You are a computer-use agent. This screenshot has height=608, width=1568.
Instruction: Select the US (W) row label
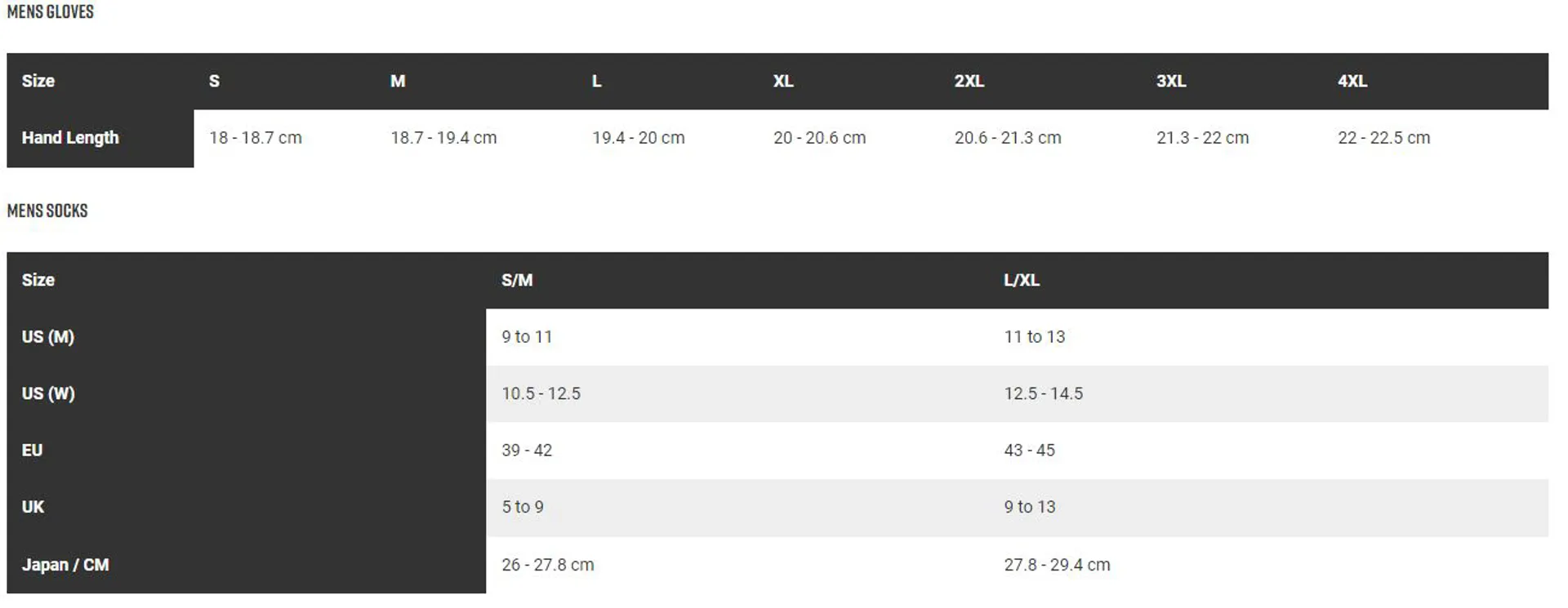pyautogui.click(x=48, y=393)
